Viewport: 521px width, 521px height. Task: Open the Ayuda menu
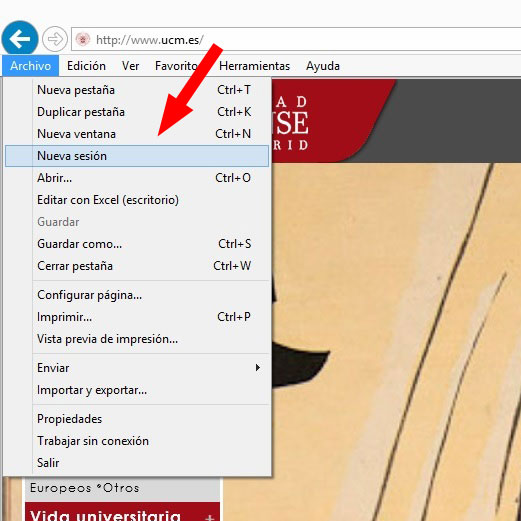click(323, 66)
